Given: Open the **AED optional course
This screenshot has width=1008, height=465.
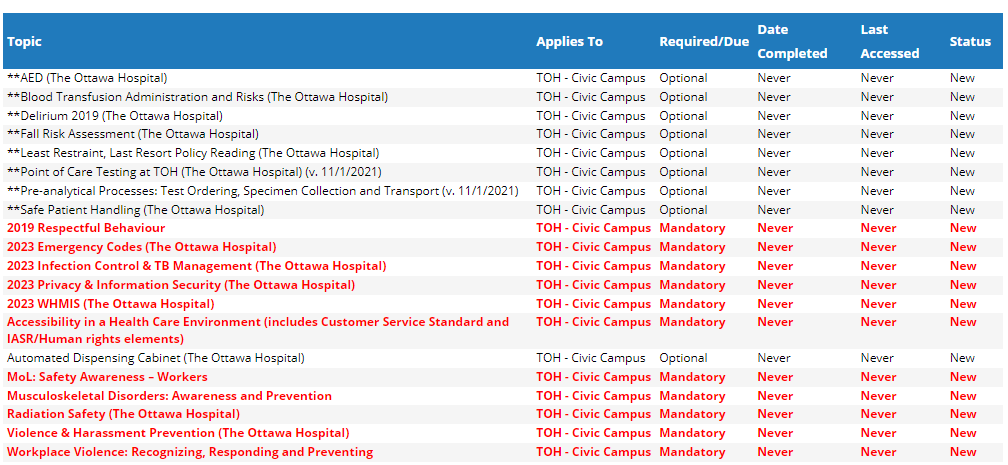Looking at the screenshot, I should tap(87, 78).
